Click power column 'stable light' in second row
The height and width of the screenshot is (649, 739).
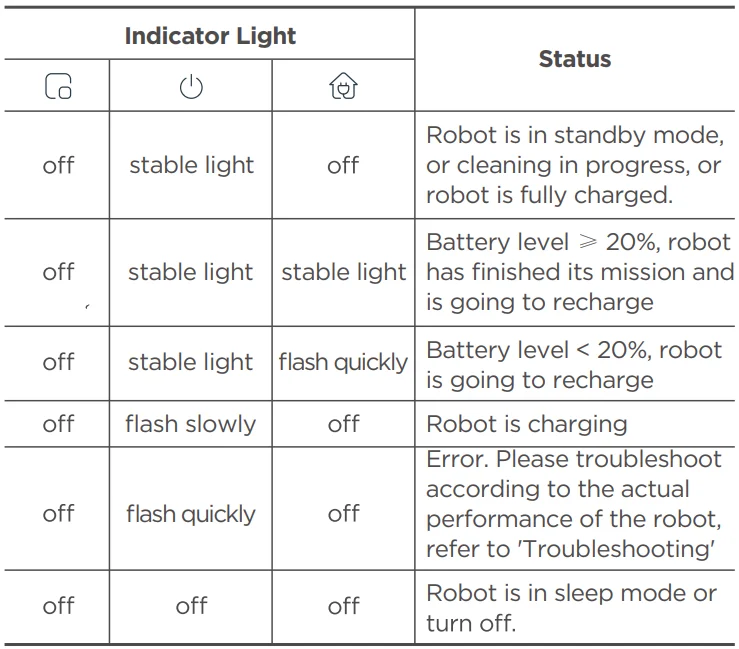pyautogui.click(x=190, y=272)
